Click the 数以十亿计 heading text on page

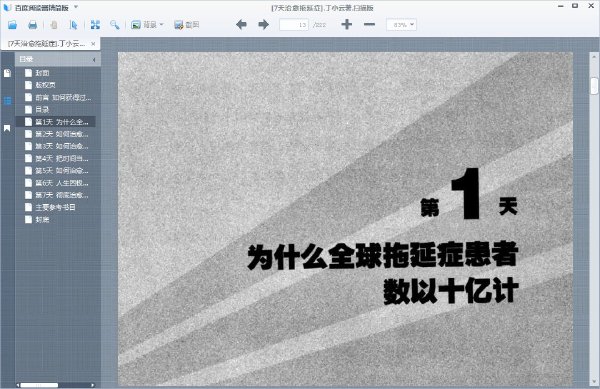(451, 291)
